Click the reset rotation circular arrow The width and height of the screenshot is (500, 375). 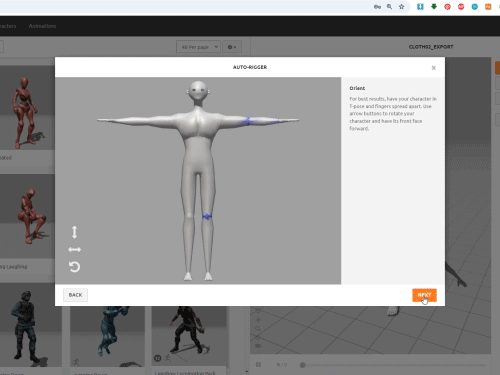(x=74, y=267)
